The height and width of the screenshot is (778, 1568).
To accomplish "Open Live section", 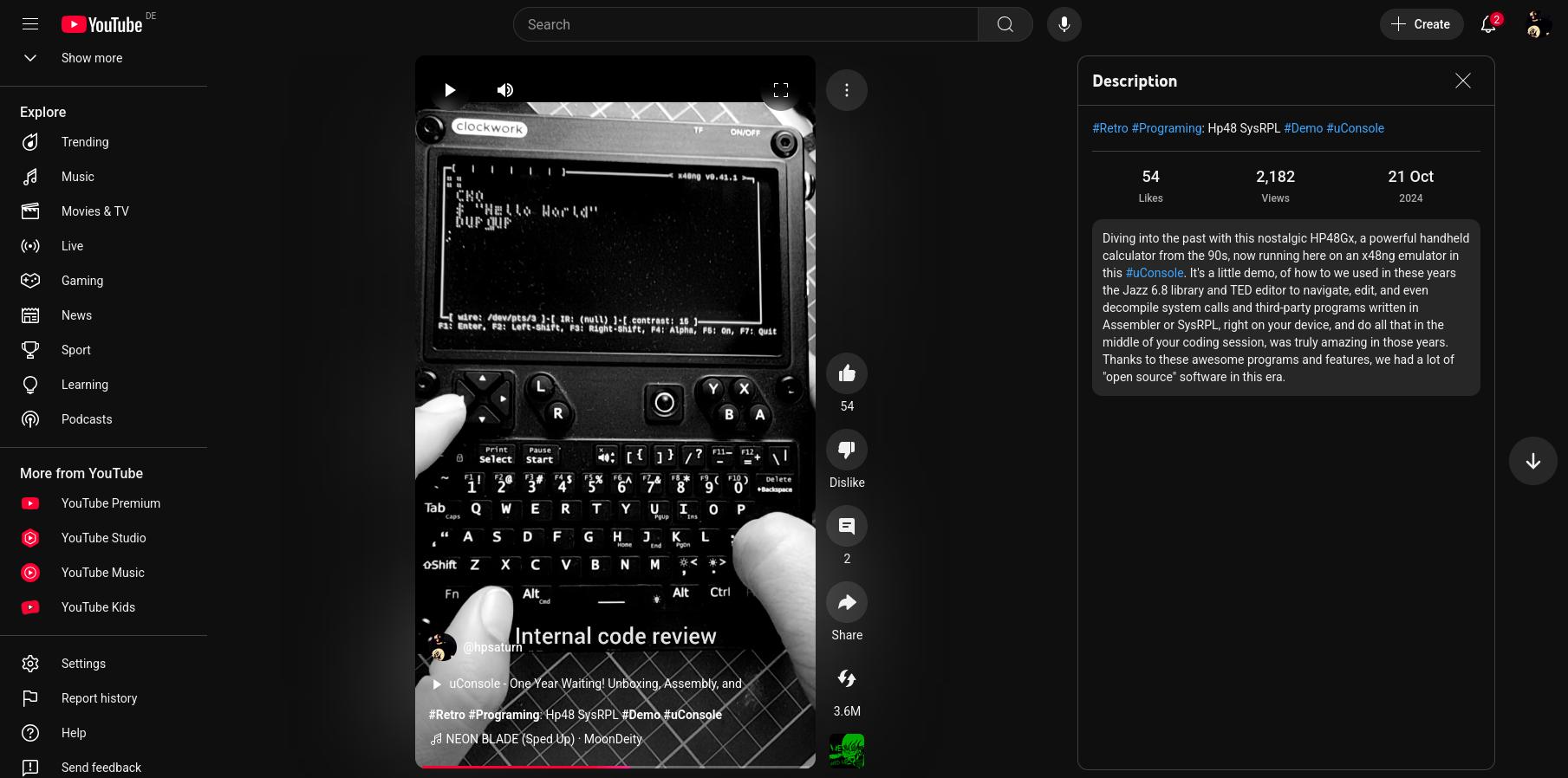I will click(x=104, y=246).
